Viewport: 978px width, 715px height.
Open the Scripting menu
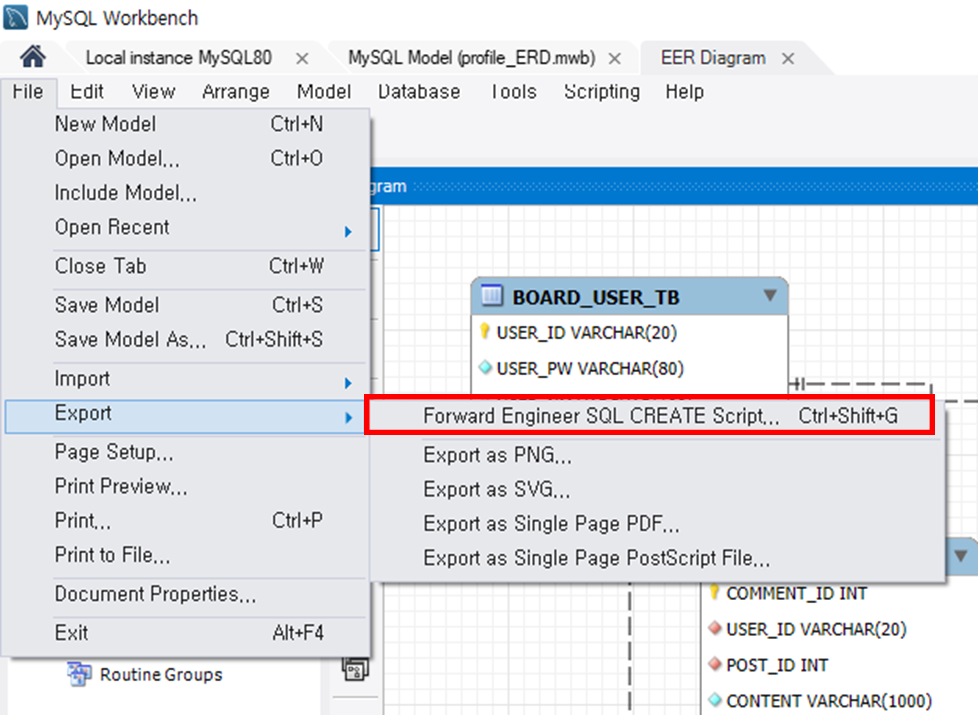tap(602, 92)
